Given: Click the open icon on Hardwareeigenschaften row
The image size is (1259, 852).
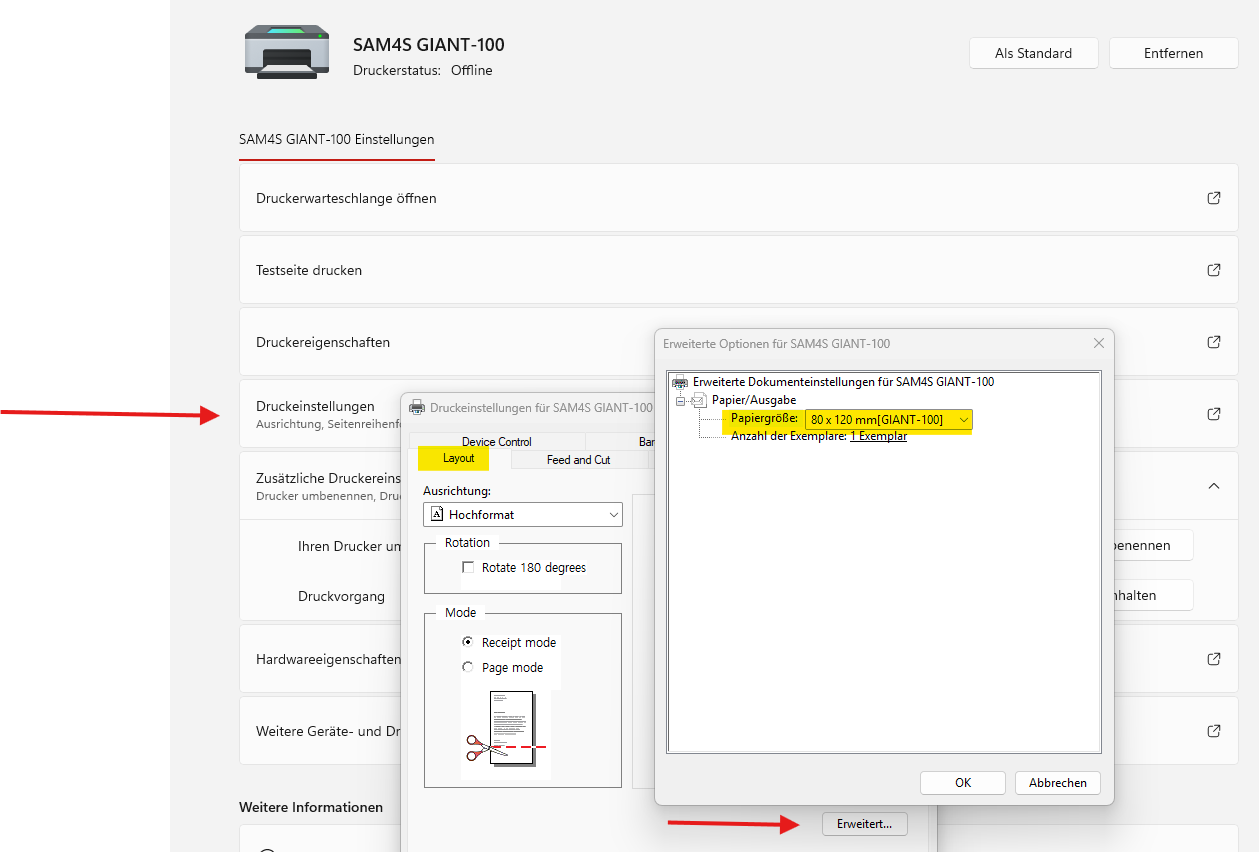Looking at the screenshot, I should point(1214,659).
